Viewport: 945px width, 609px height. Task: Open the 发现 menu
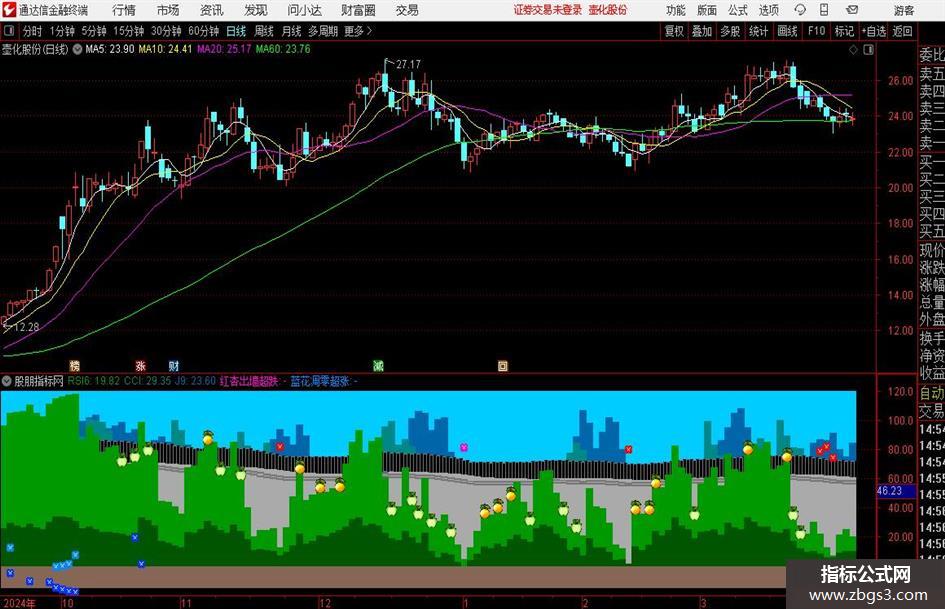pos(256,10)
